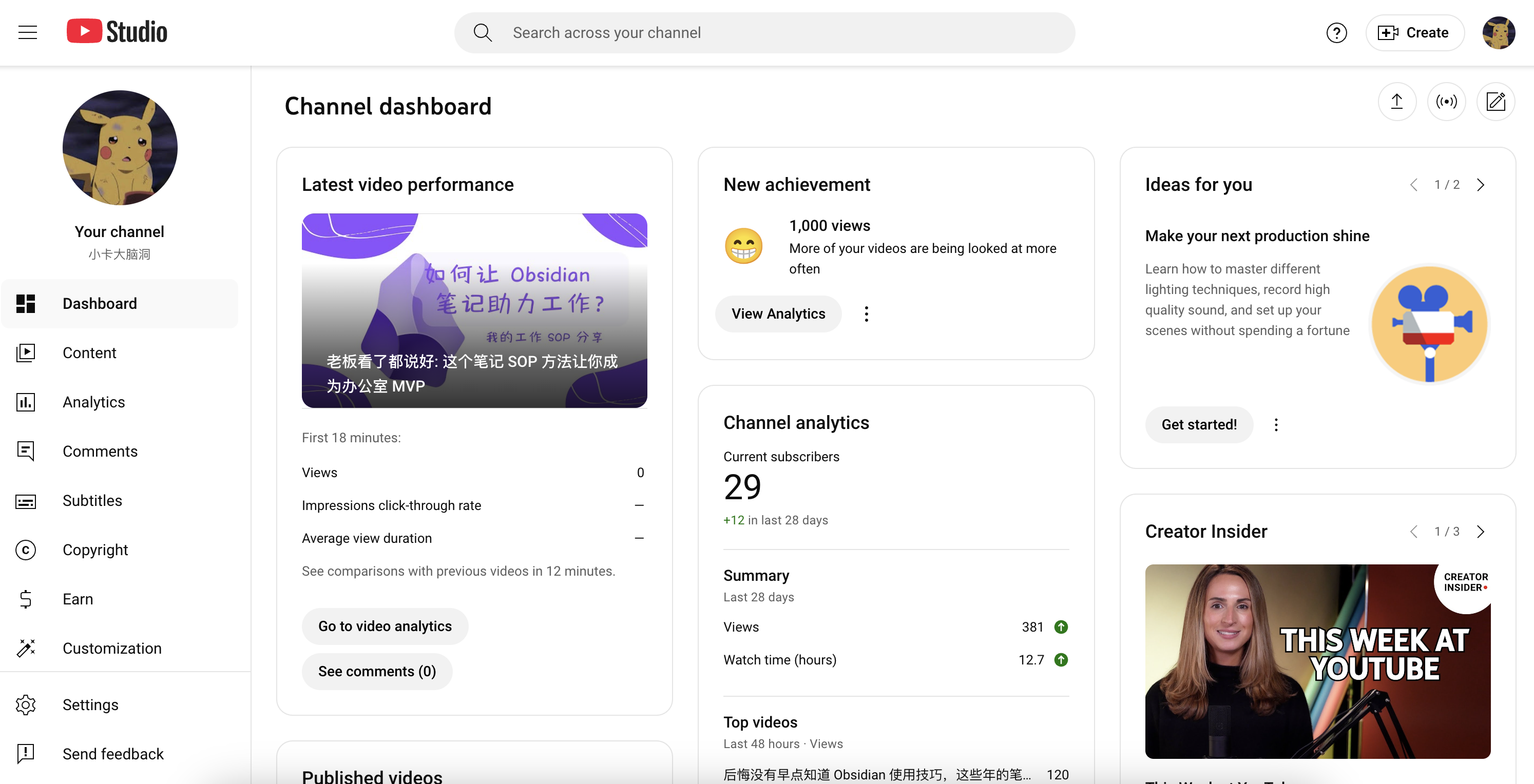This screenshot has width=1534, height=784.
Task: Click the Views 381 value
Action: (x=1032, y=627)
